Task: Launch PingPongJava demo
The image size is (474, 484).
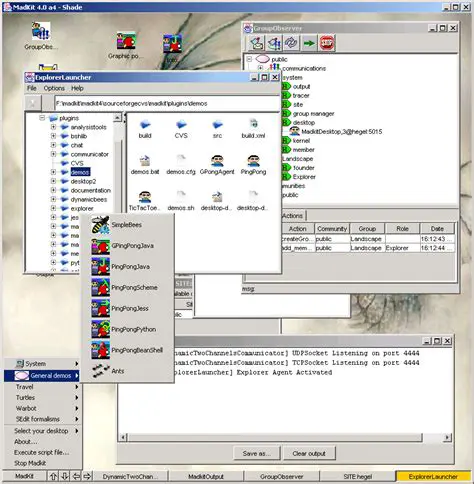Action: pyautogui.click(x=127, y=267)
